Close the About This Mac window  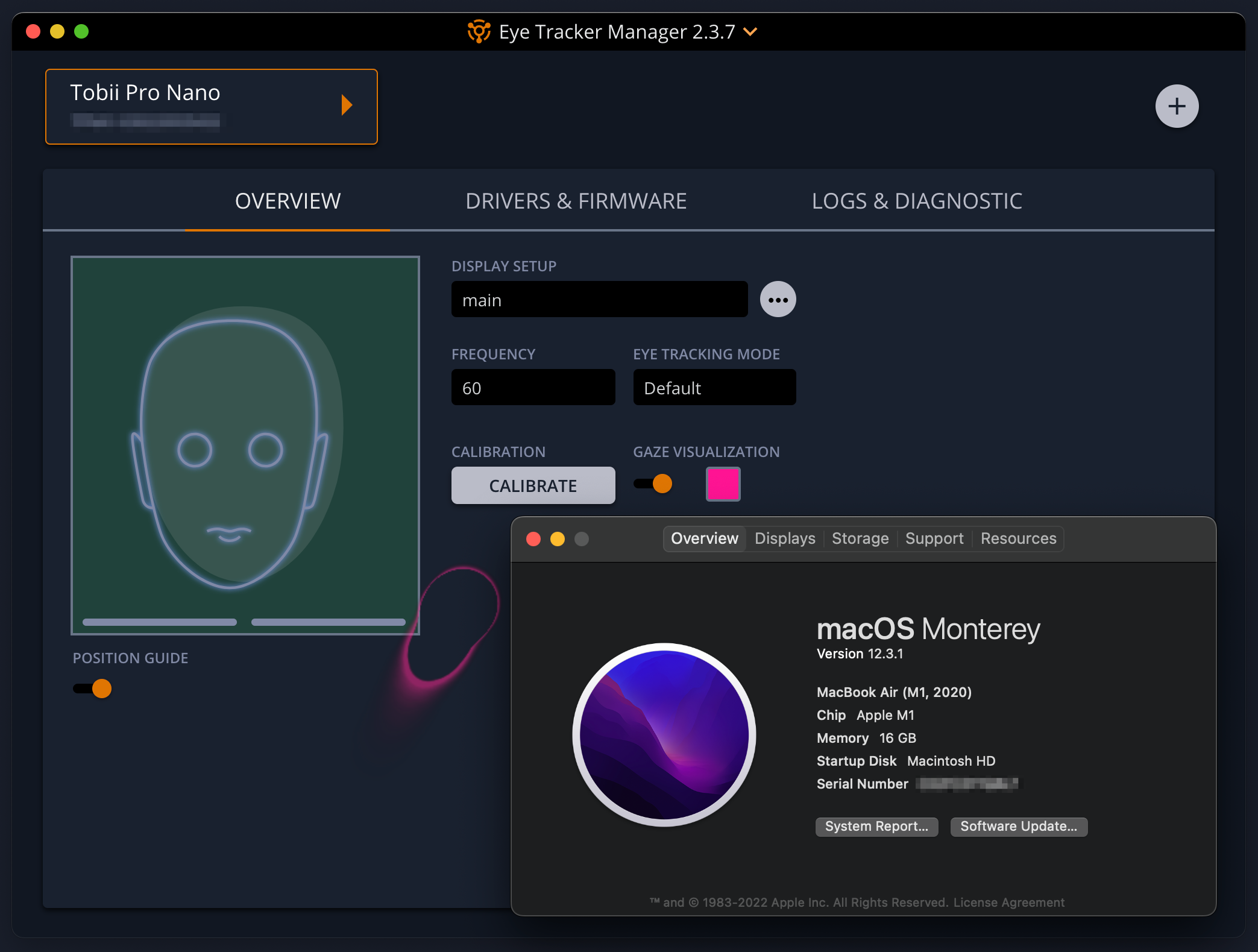[x=533, y=539]
